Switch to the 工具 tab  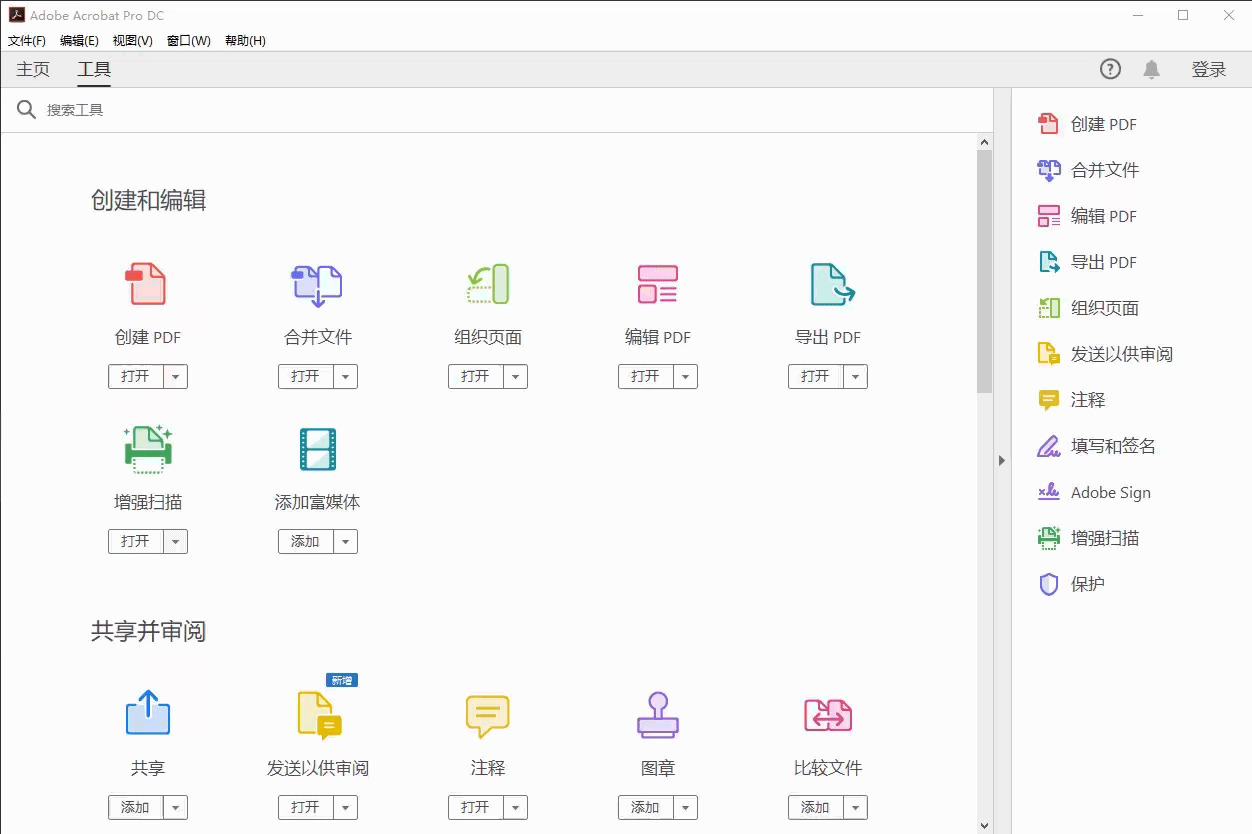pos(94,69)
